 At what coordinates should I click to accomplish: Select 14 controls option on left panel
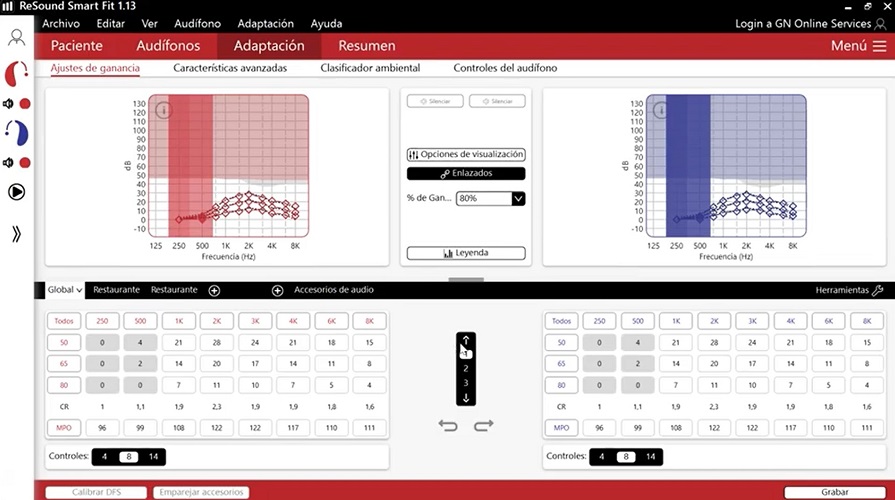tap(153, 457)
